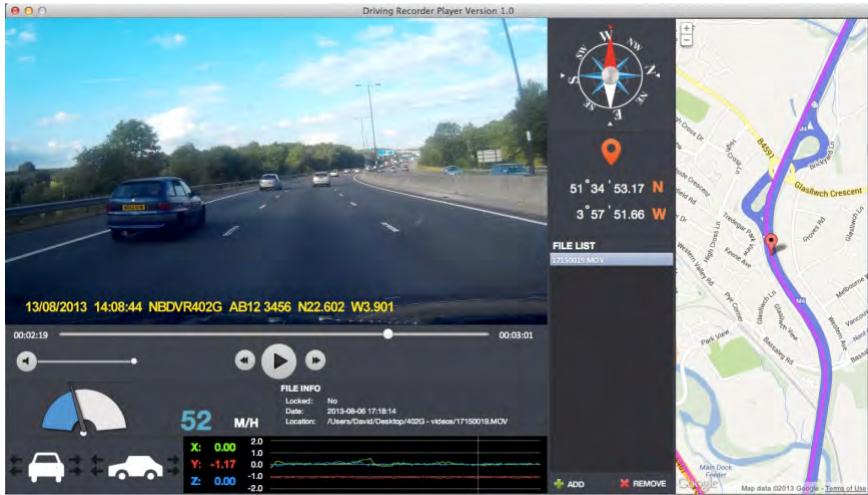Click latitude 51 34 53.17 N
Screen dimensions: 868x495
(616, 188)
